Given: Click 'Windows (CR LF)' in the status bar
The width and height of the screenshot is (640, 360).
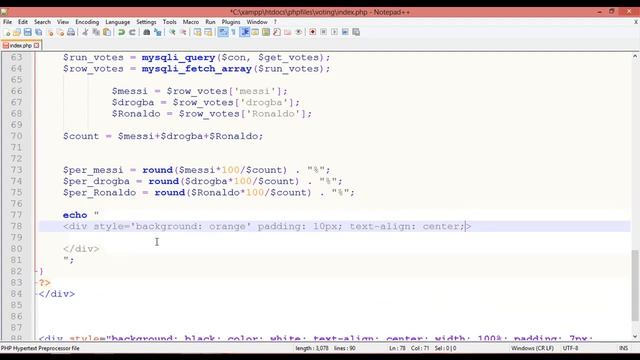Looking at the screenshot, I should tap(532, 348).
